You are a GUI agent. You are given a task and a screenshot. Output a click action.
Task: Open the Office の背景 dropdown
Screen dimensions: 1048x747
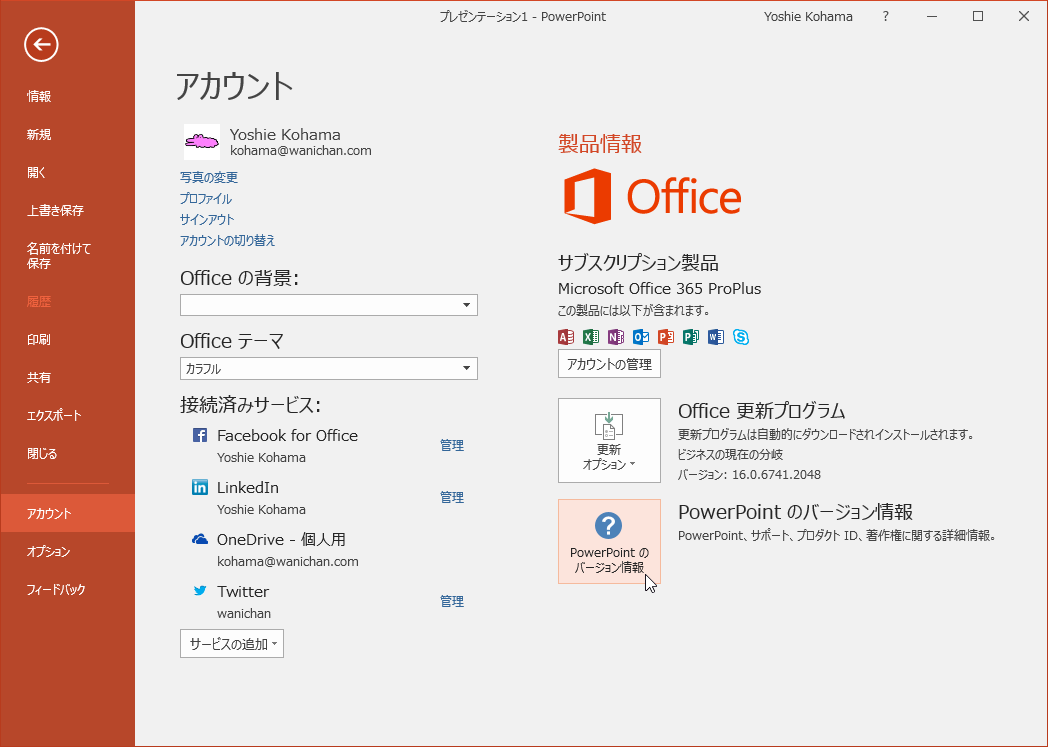329,305
